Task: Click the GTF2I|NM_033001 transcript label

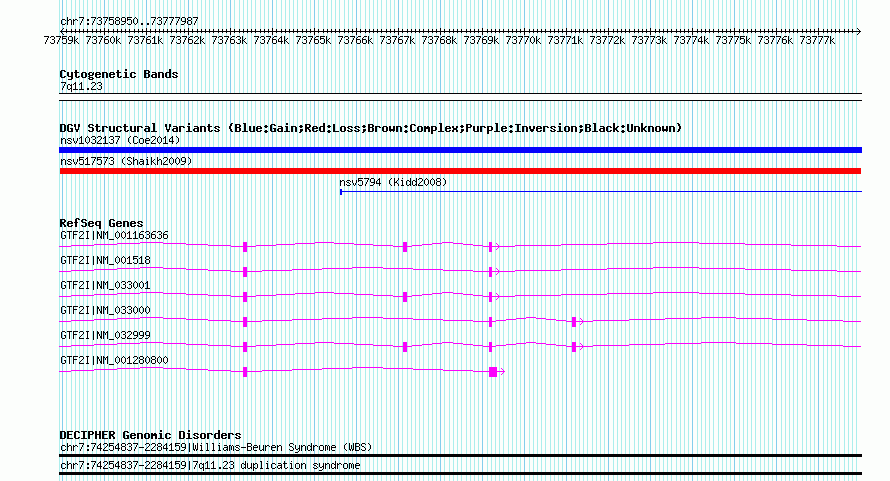Action: 106,285
